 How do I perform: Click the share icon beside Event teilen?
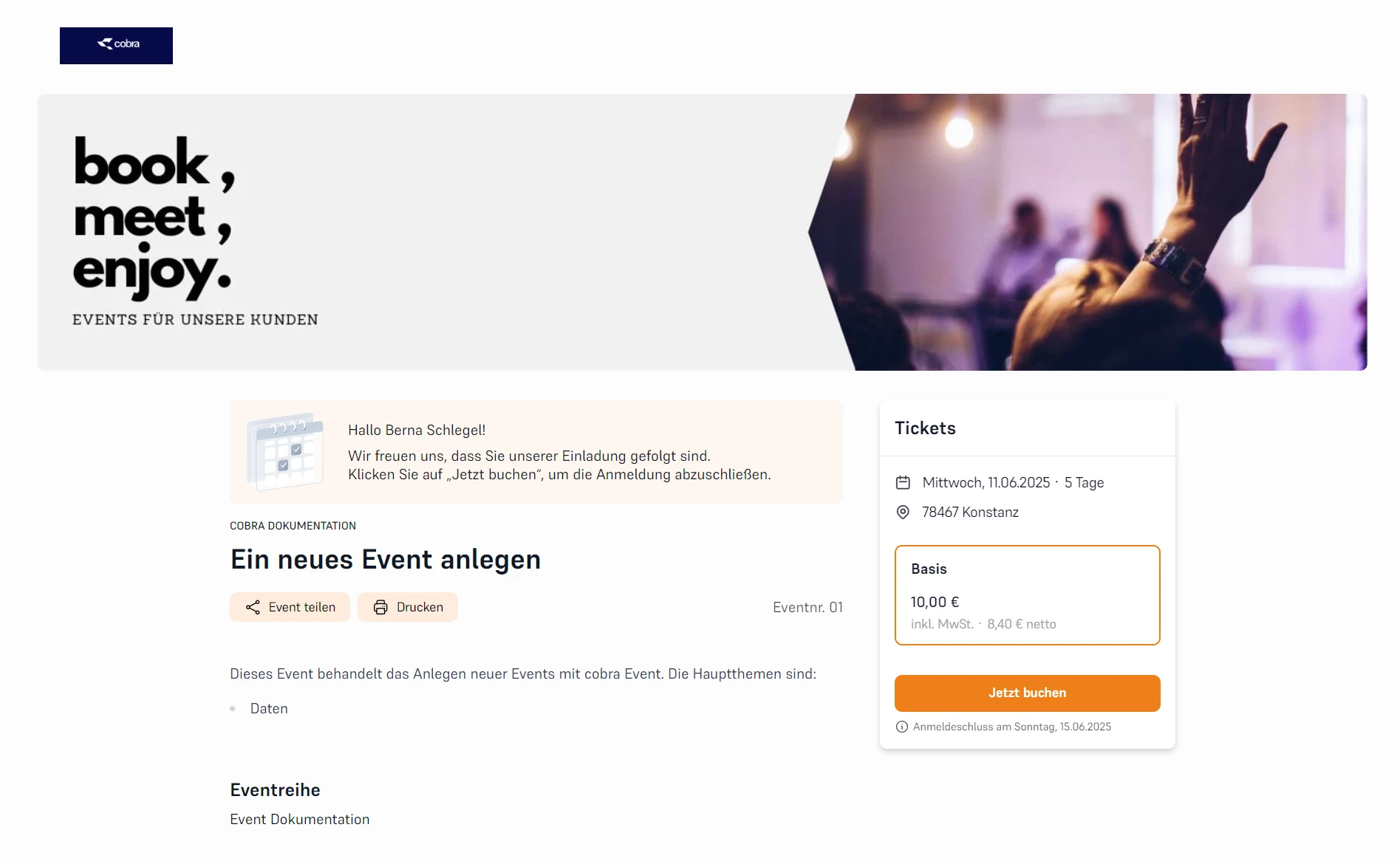click(x=253, y=607)
